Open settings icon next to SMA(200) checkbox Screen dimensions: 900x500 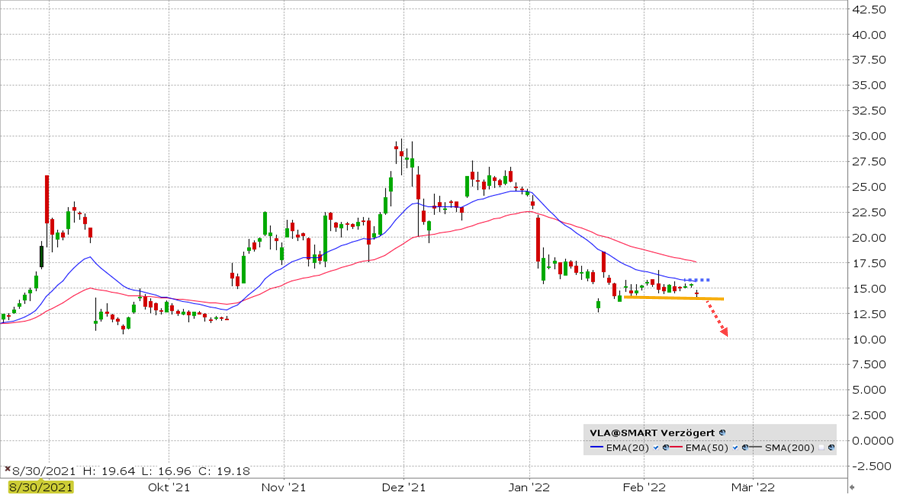pyautogui.click(x=831, y=447)
